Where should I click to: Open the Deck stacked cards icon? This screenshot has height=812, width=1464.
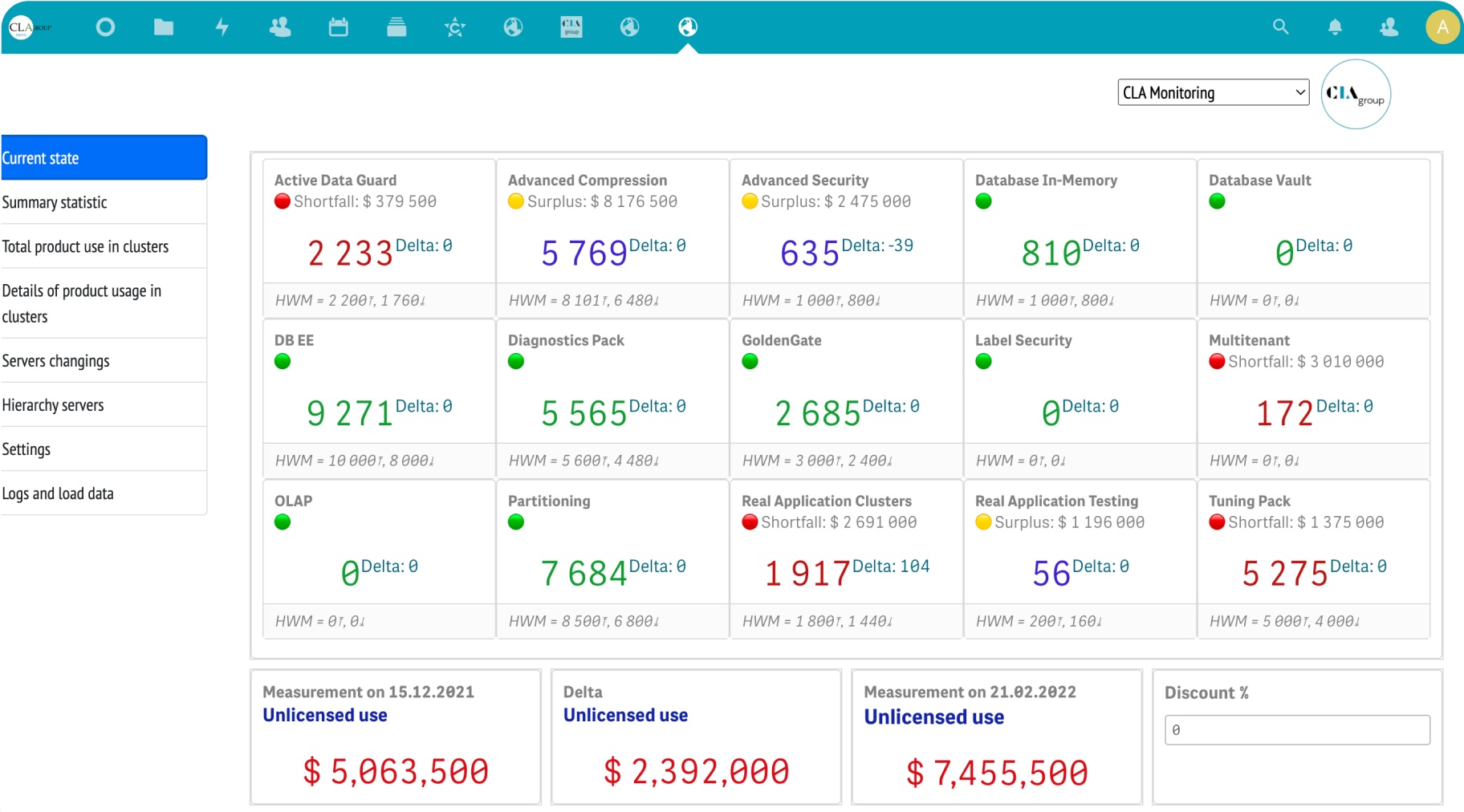point(396,27)
